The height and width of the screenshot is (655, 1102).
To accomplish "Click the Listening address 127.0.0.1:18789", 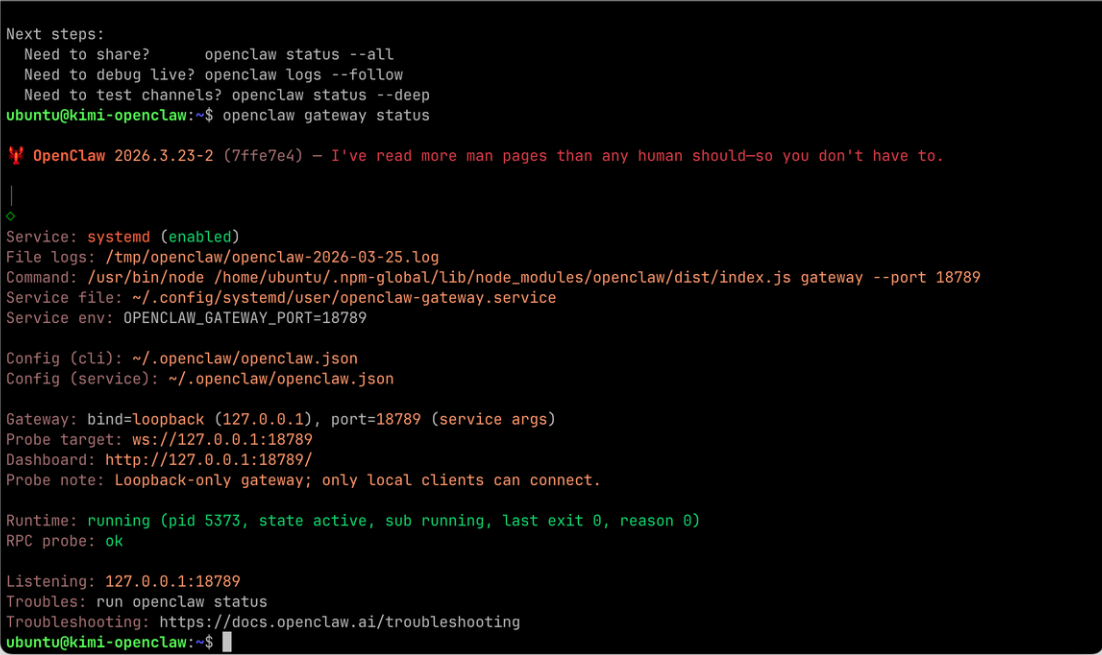I will tap(173, 581).
